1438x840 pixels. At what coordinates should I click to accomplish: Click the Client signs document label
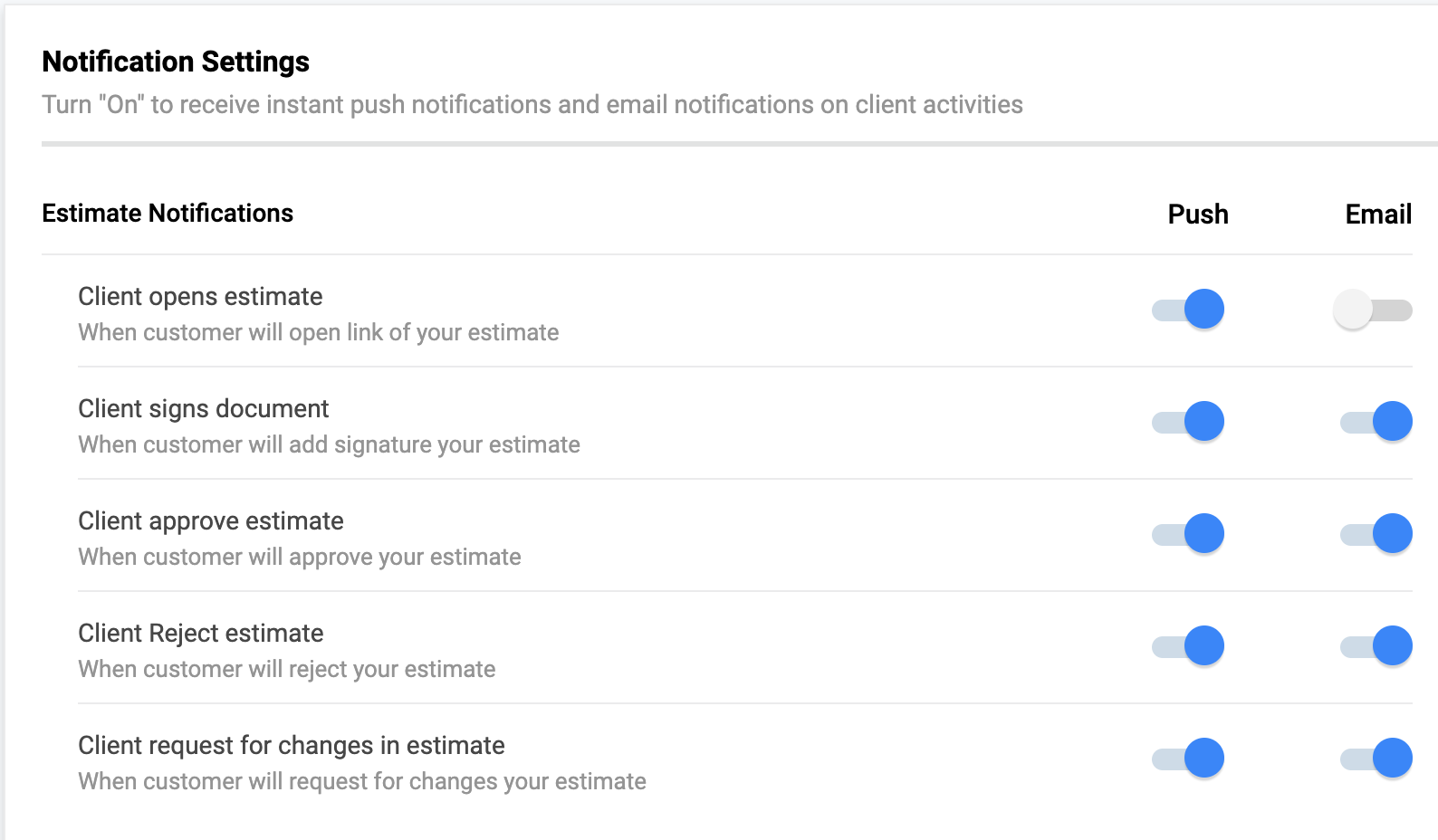click(204, 409)
